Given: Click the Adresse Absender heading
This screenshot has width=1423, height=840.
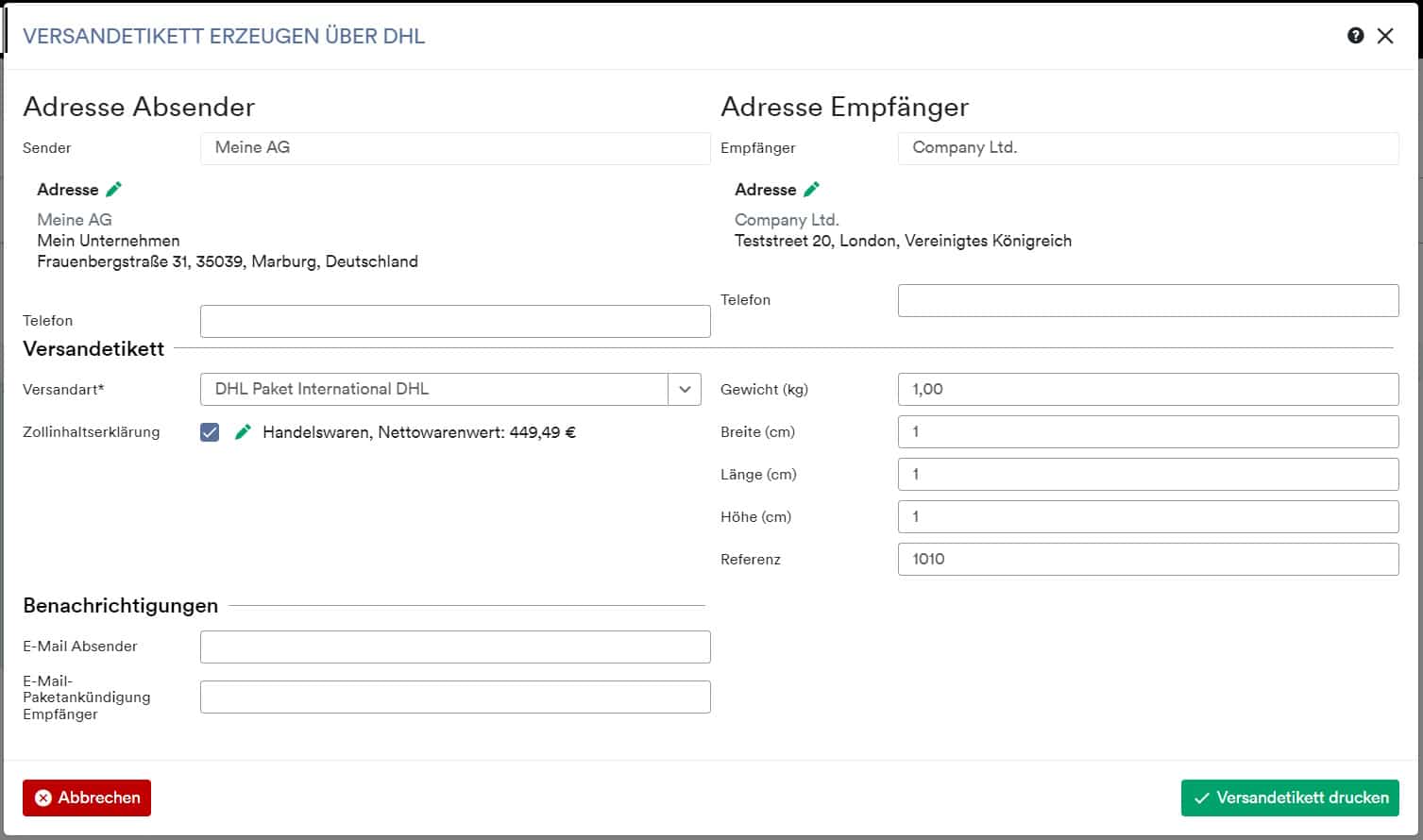Looking at the screenshot, I should (x=139, y=107).
